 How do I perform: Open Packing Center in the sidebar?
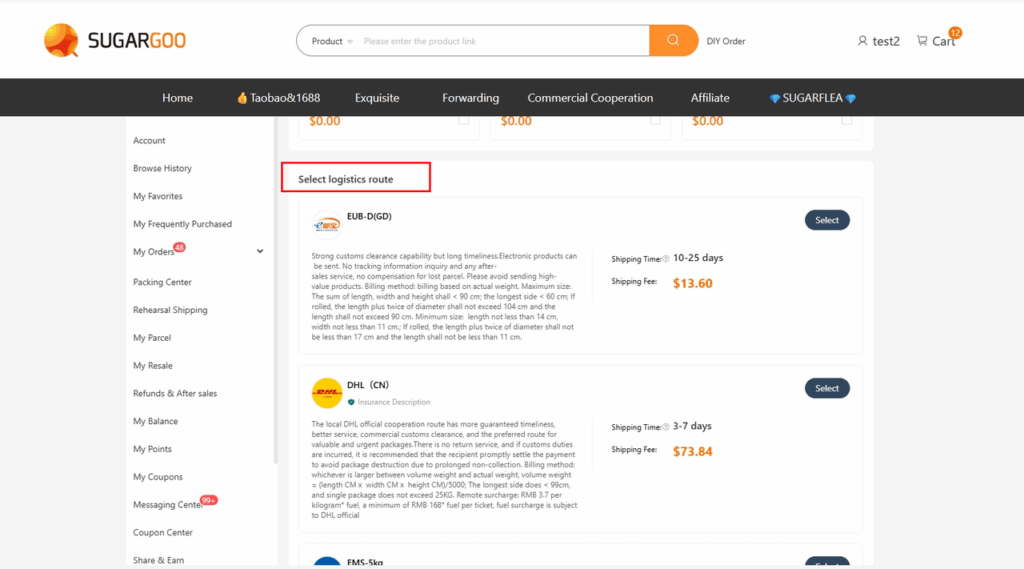(x=162, y=282)
